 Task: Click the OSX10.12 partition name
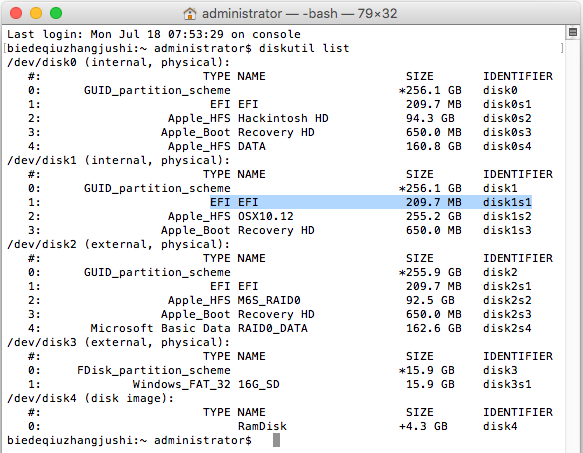pos(265,216)
